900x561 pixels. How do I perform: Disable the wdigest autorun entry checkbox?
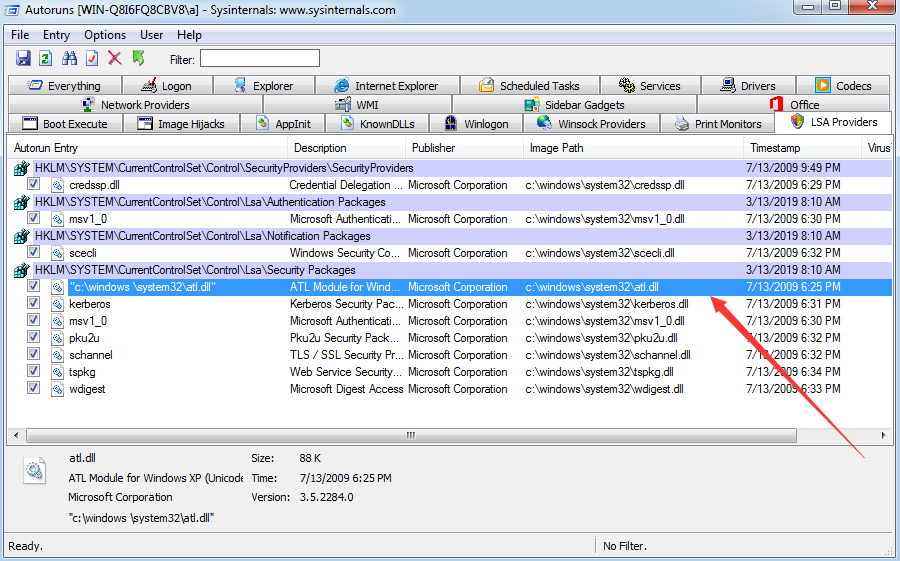point(34,389)
